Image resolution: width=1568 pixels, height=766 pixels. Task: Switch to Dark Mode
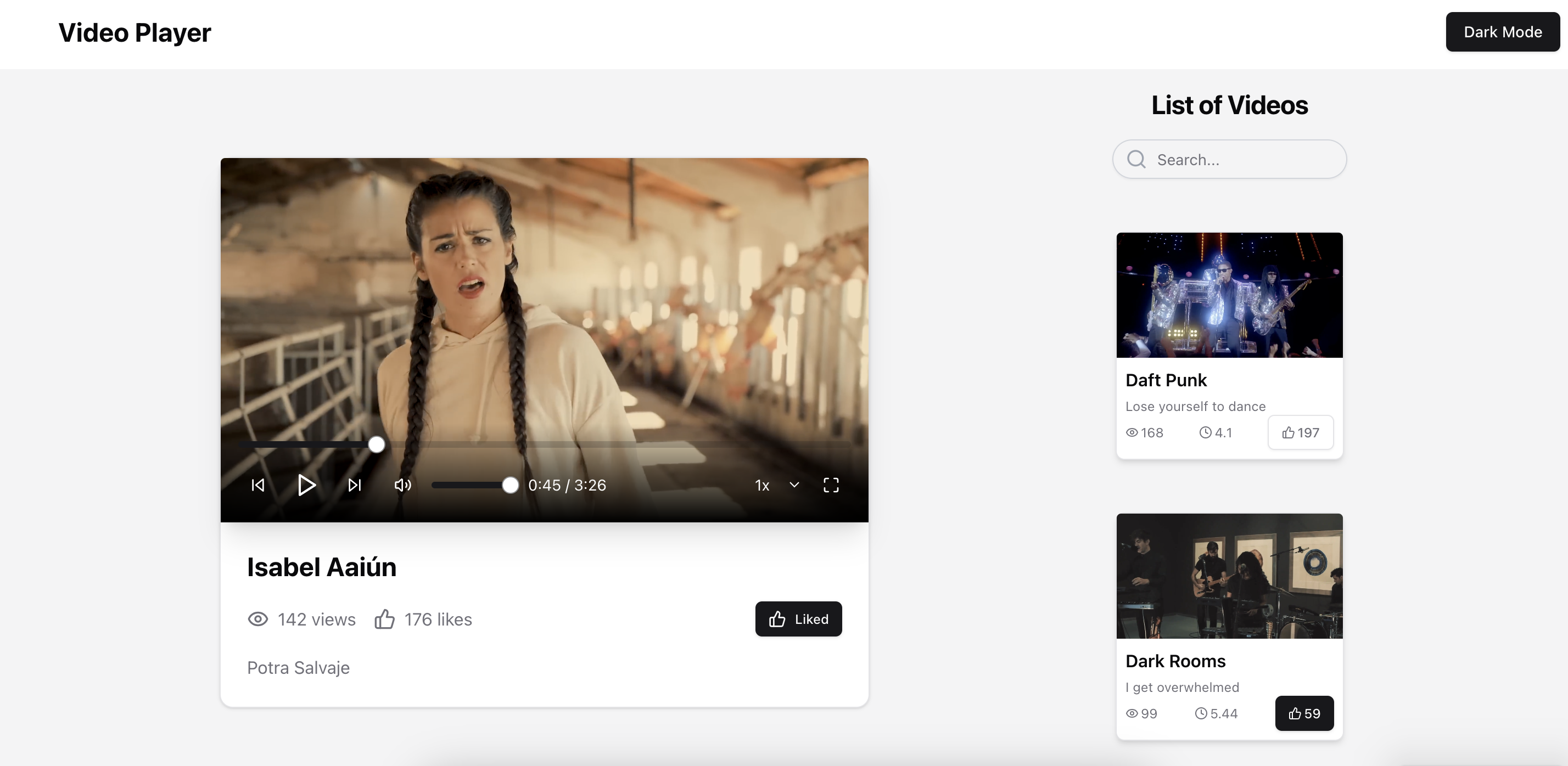1502,32
